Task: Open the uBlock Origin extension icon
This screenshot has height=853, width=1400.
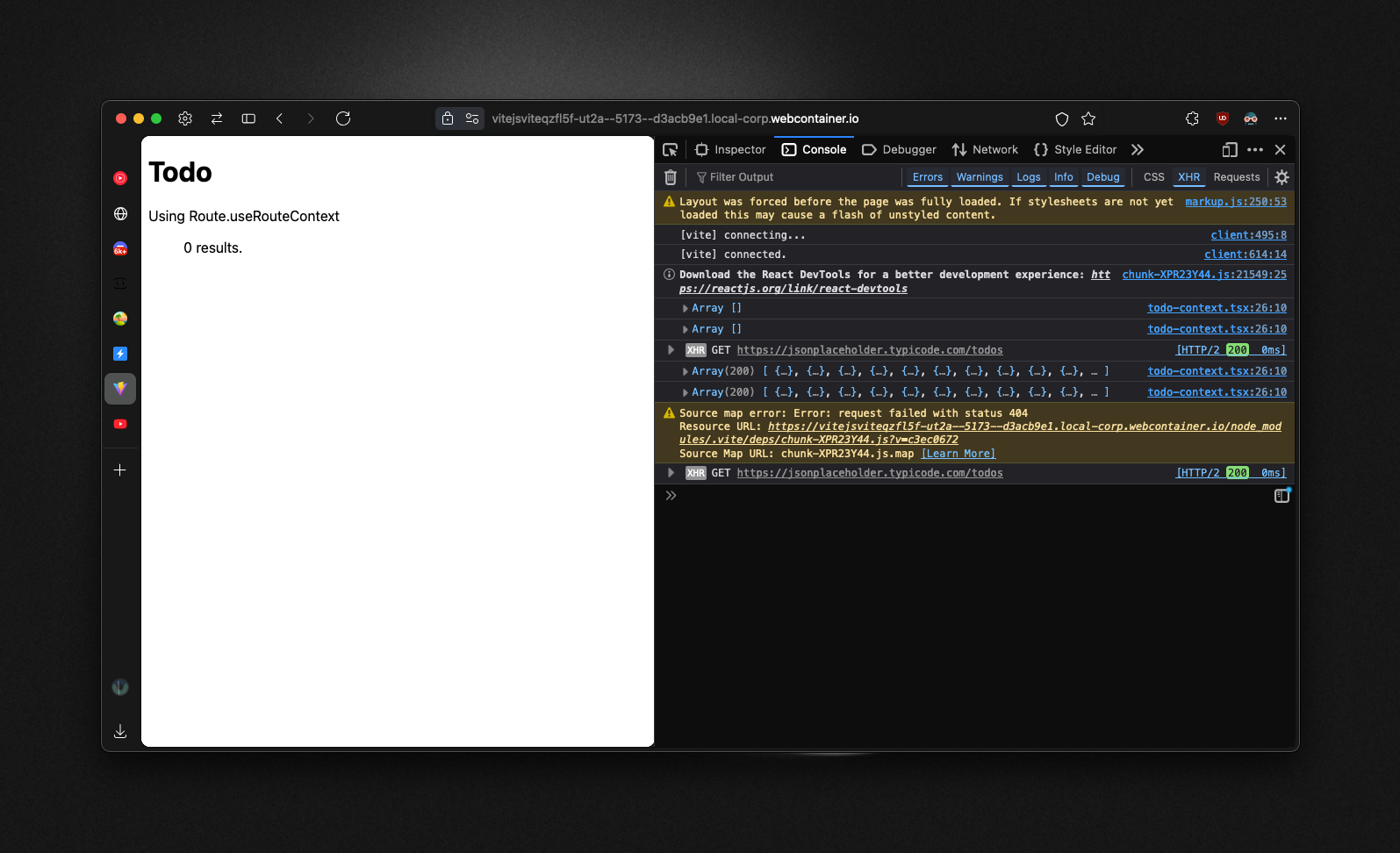Action: point(1222,118)
